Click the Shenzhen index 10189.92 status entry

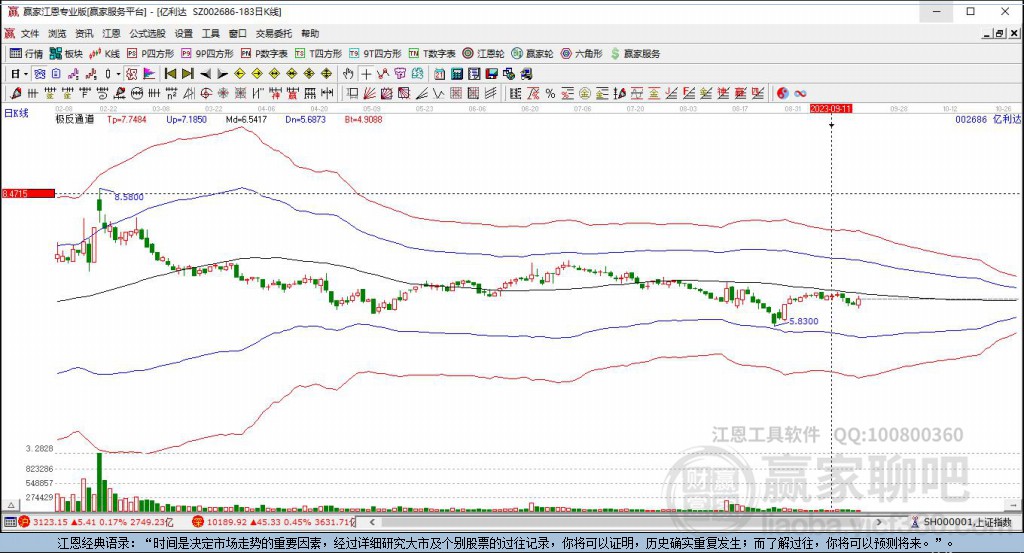(274, 522)
